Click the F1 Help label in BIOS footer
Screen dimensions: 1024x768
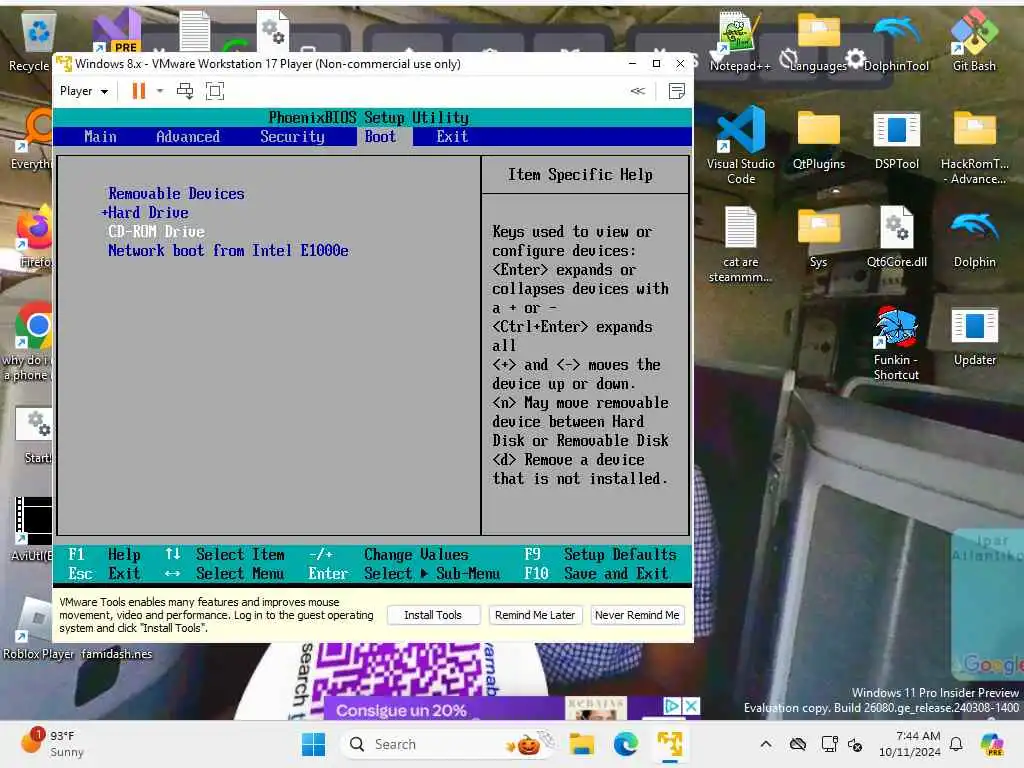(x=104, y=554)
